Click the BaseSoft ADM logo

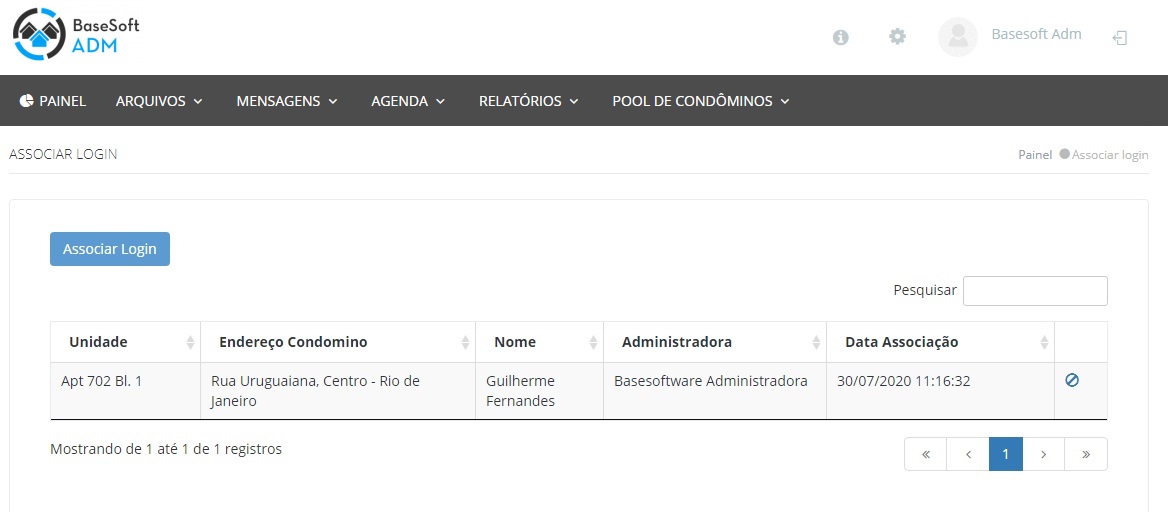tap(76, 36)
